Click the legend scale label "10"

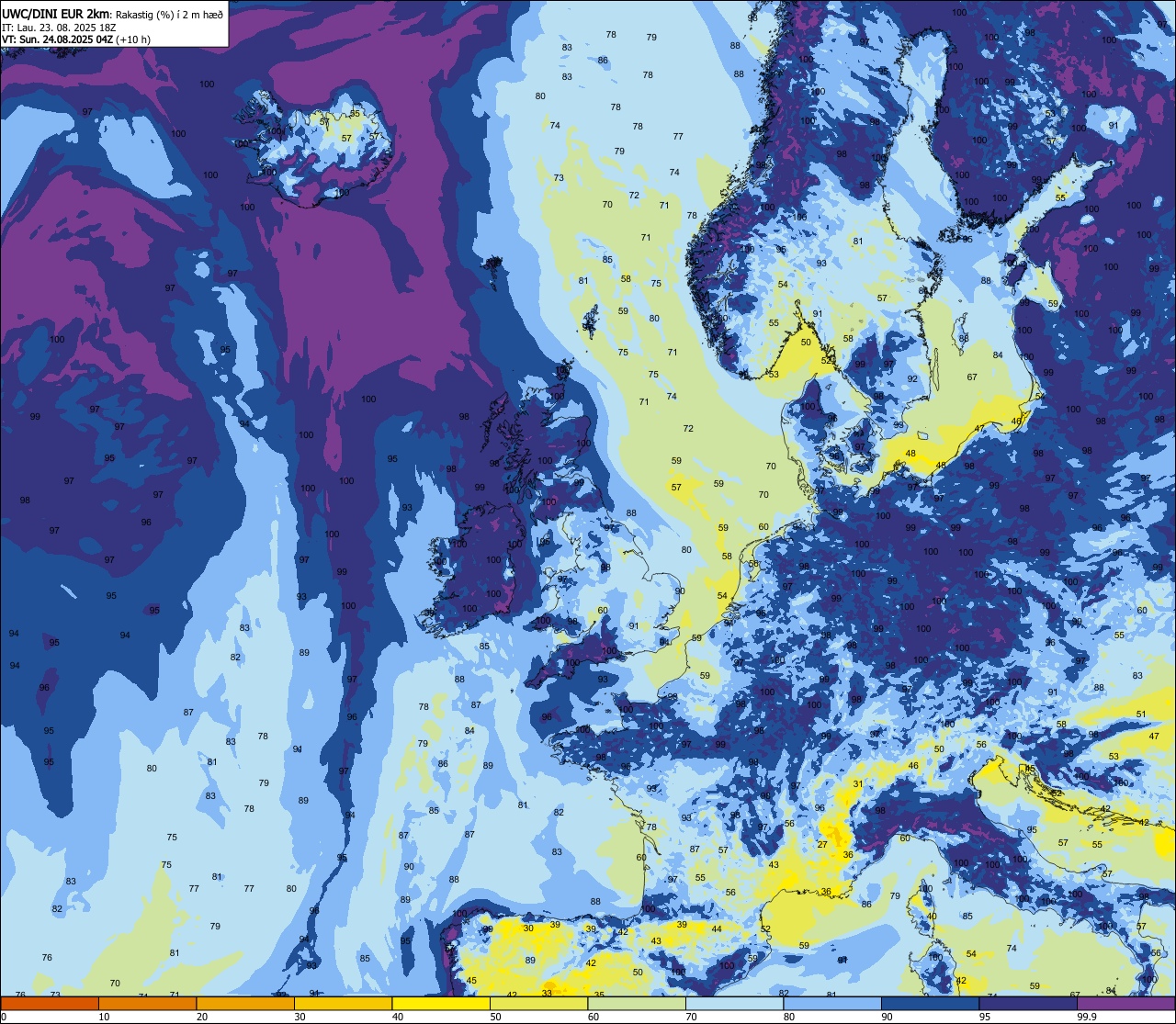(x=104, y=1017)
